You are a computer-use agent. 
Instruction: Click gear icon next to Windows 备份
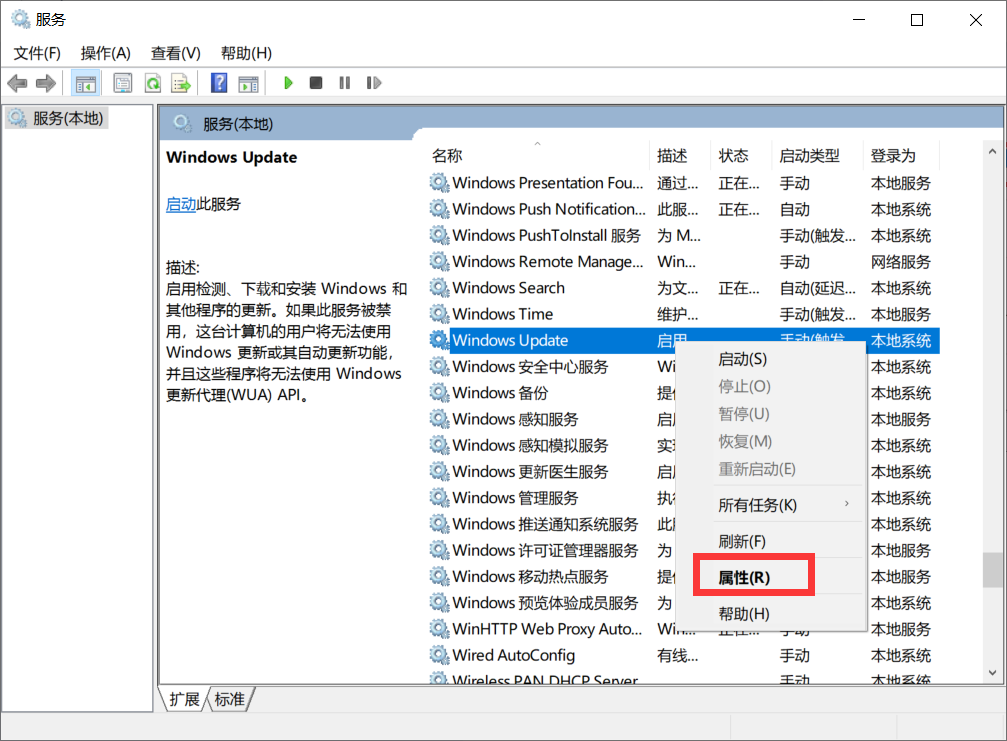[439, 393]
